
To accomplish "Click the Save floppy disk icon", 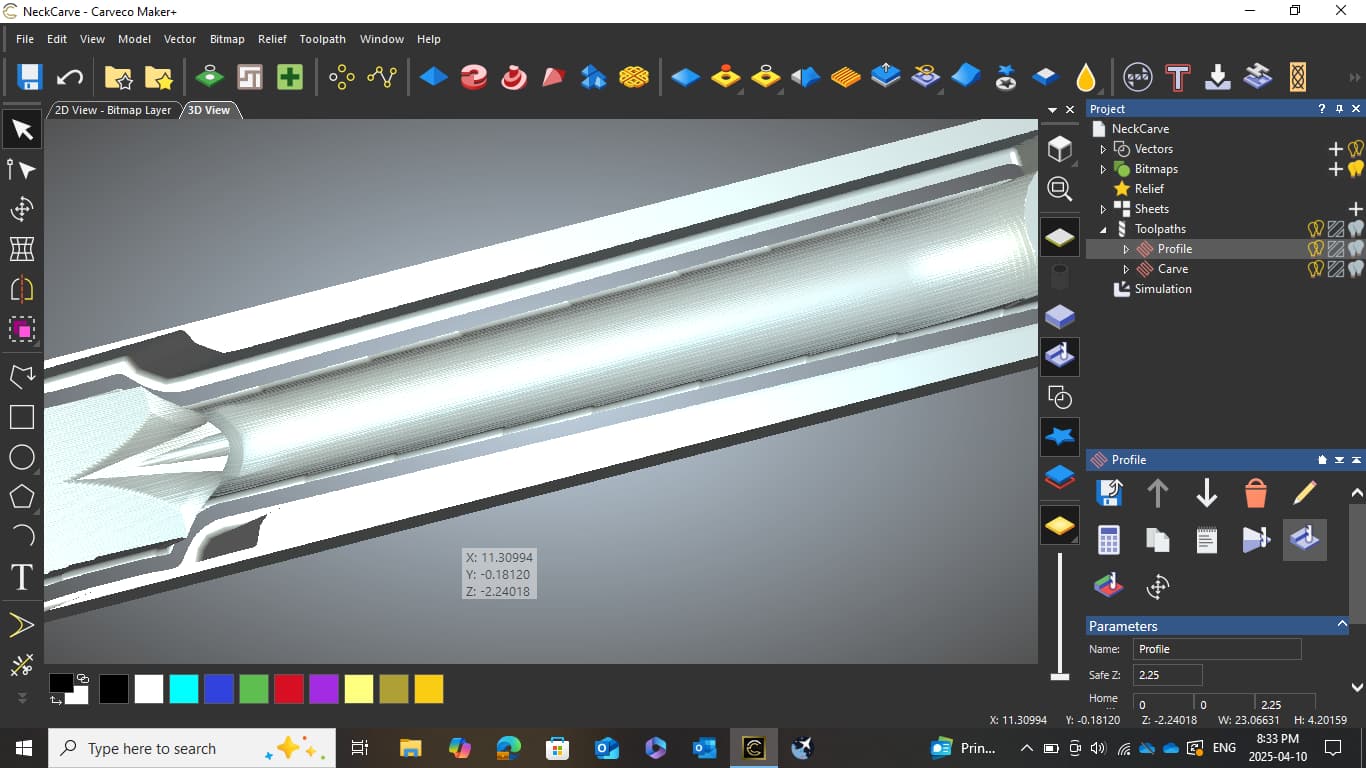I will click(29, 77).
